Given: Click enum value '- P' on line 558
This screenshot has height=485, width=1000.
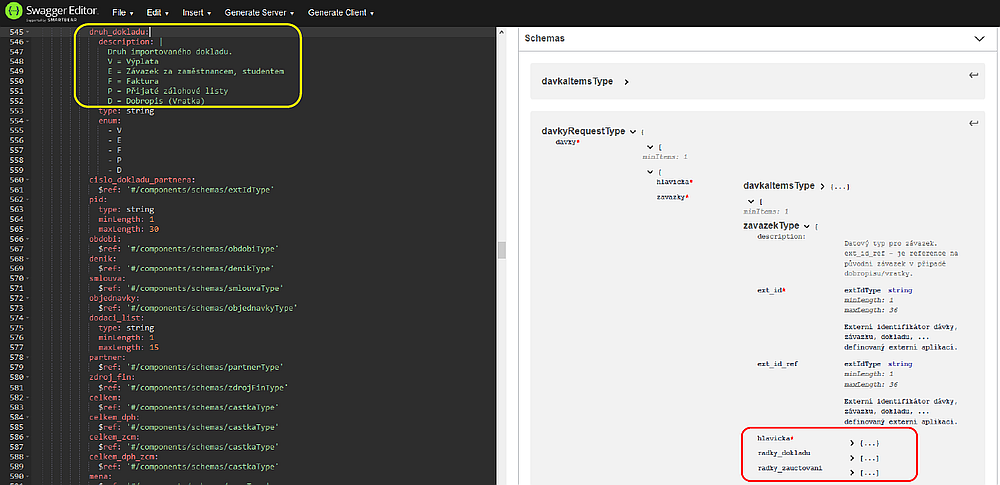Looking at the screenshot, I should (115, 160).
